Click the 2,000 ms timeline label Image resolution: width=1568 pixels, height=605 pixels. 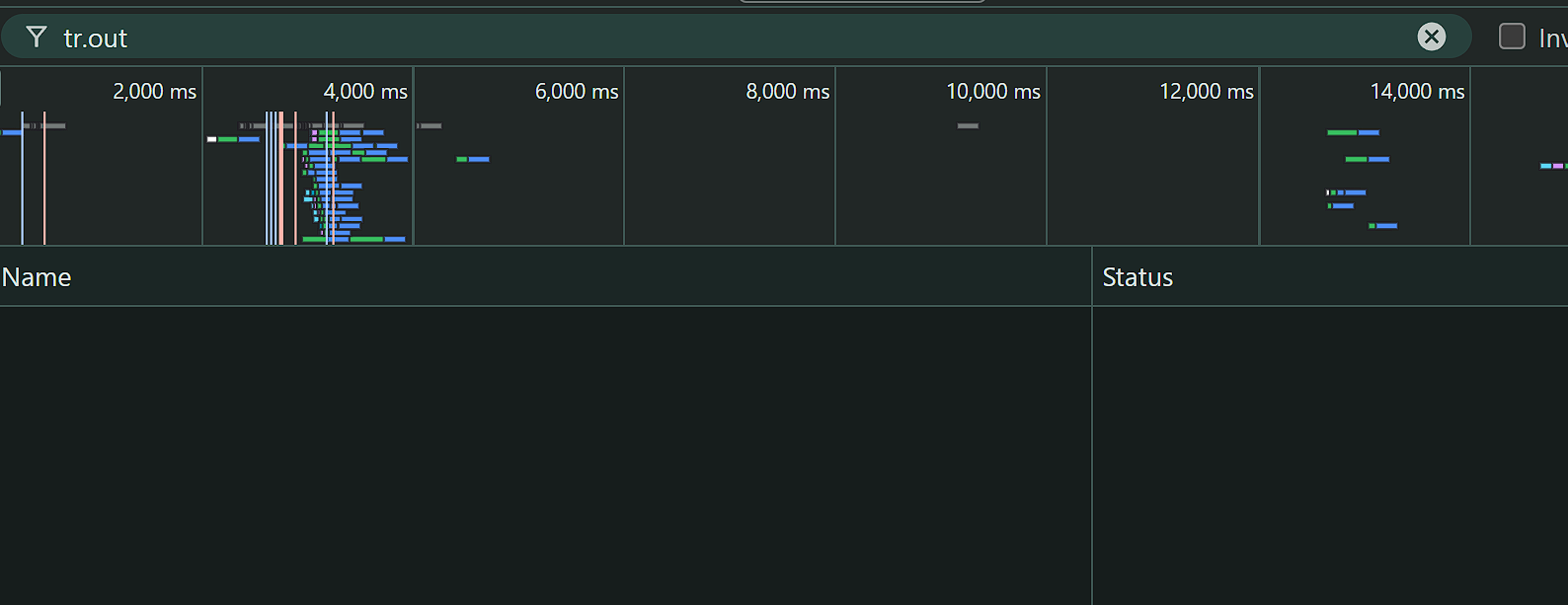154,92
